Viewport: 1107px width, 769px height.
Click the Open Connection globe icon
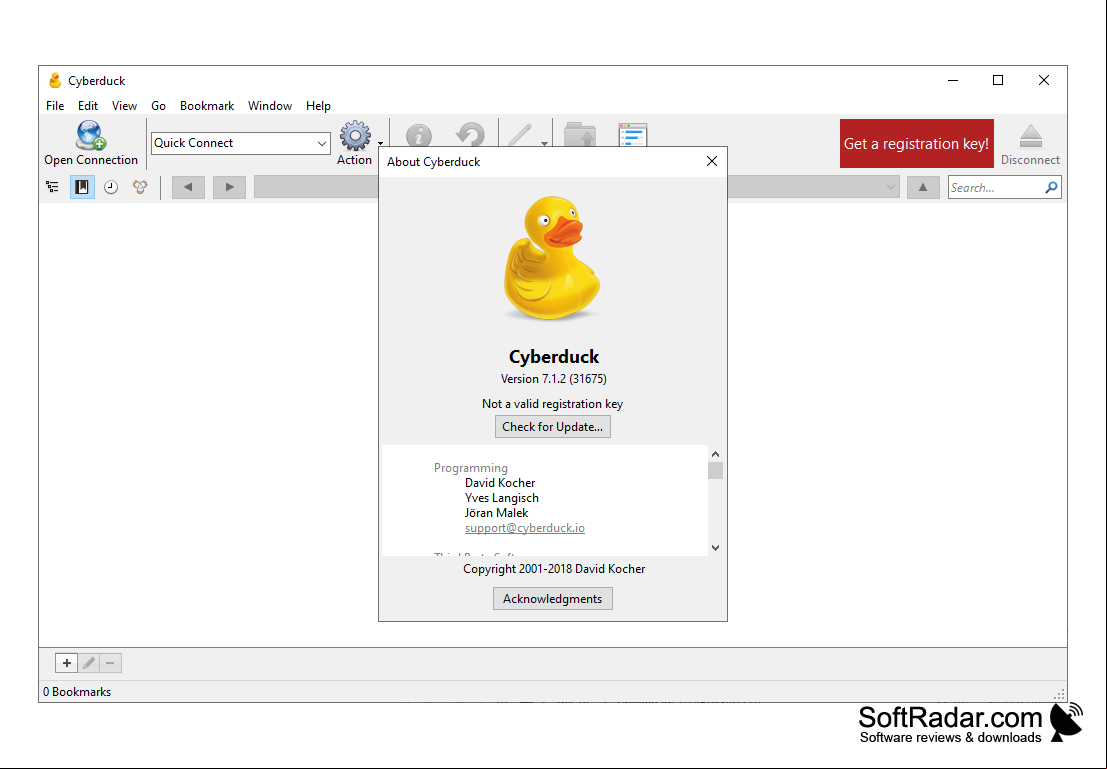coord(91,136)
